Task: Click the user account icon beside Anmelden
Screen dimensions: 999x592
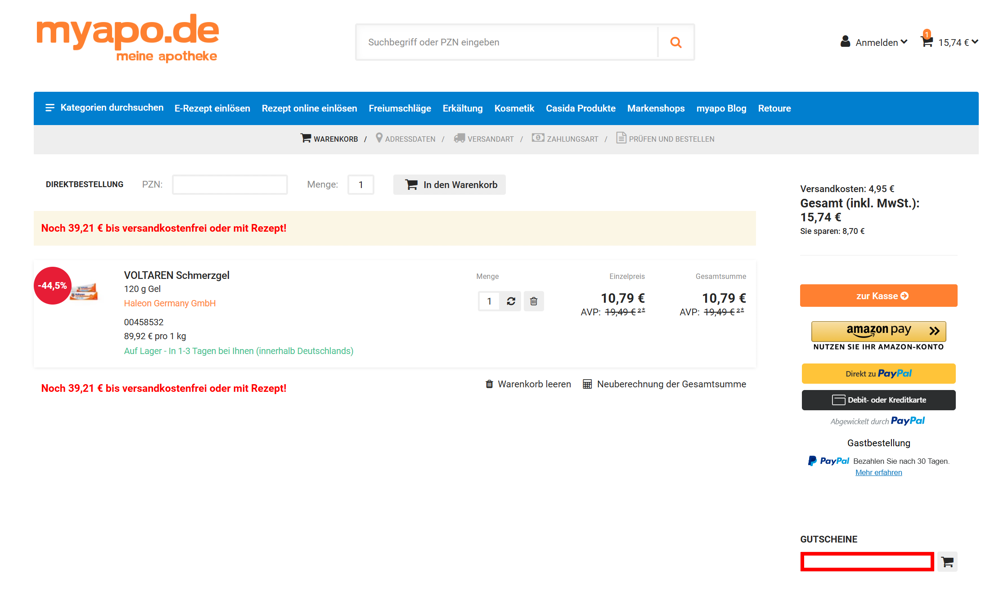Action: (845, 42)
